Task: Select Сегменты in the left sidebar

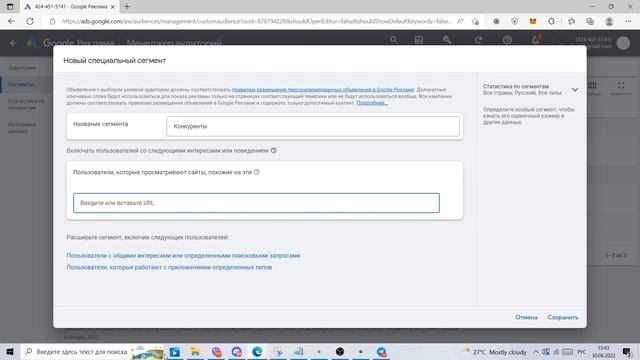Action: click(21, 84)
